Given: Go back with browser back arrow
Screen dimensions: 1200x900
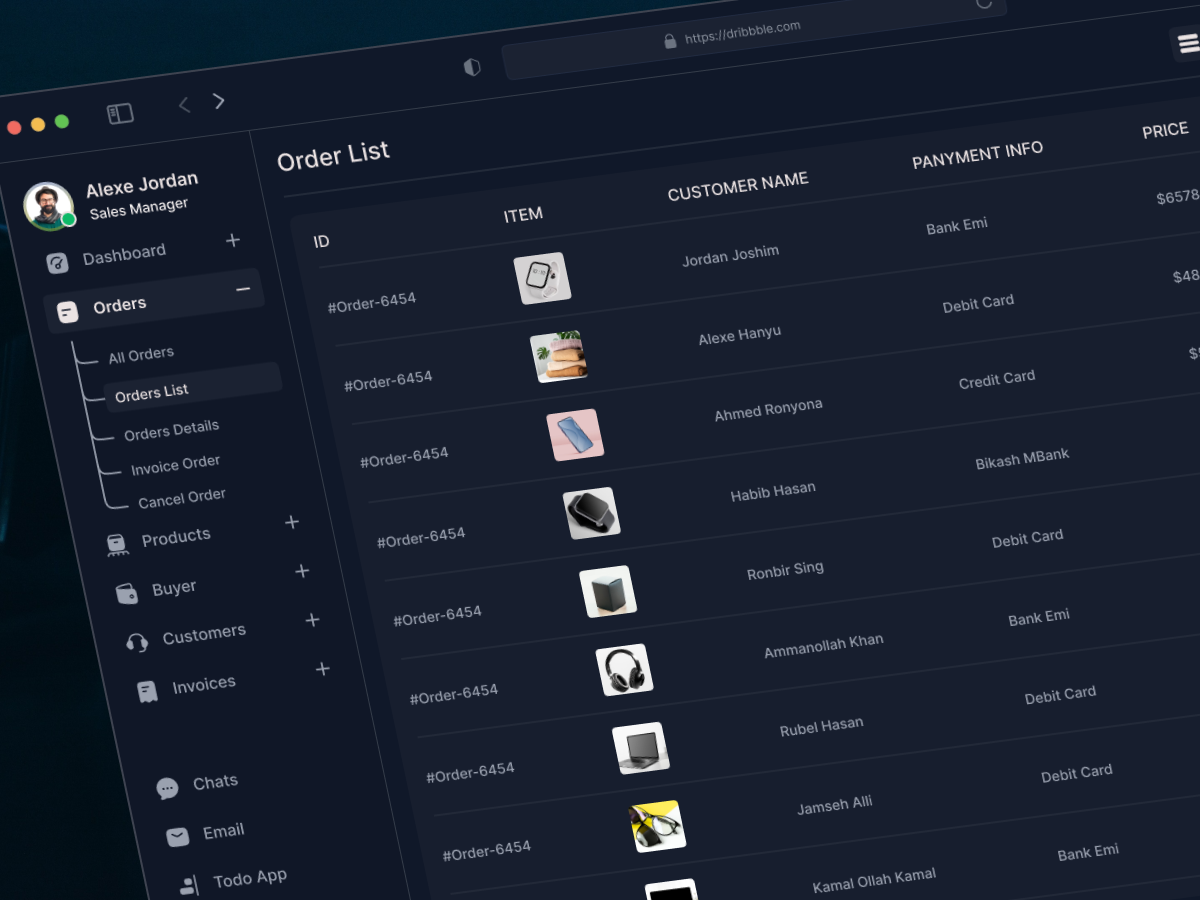Looking at the screenshot, I should pyautogui.click(x=184, y=105).
